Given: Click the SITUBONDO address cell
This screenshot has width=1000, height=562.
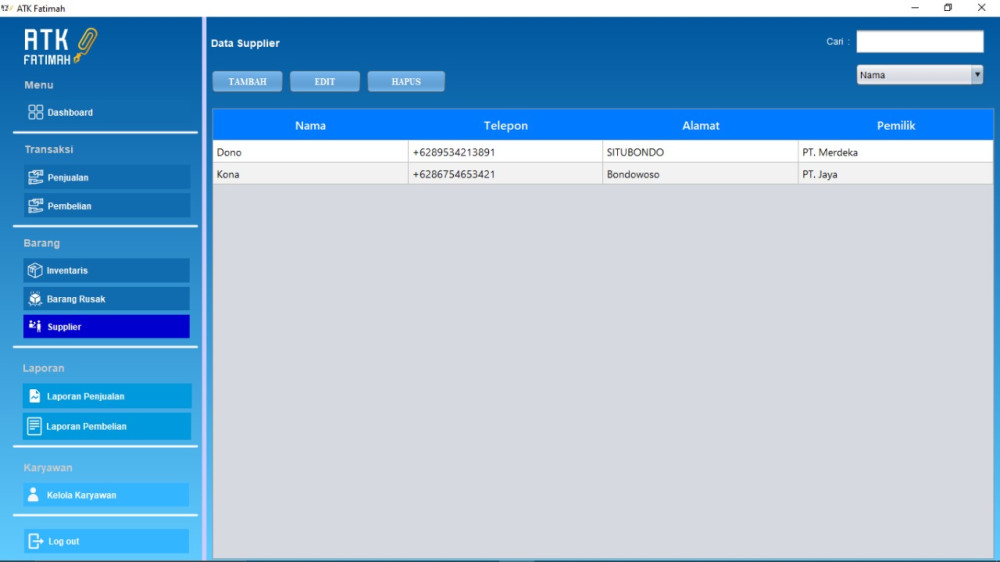Looking at the screenshot, I should pos(700,152).
